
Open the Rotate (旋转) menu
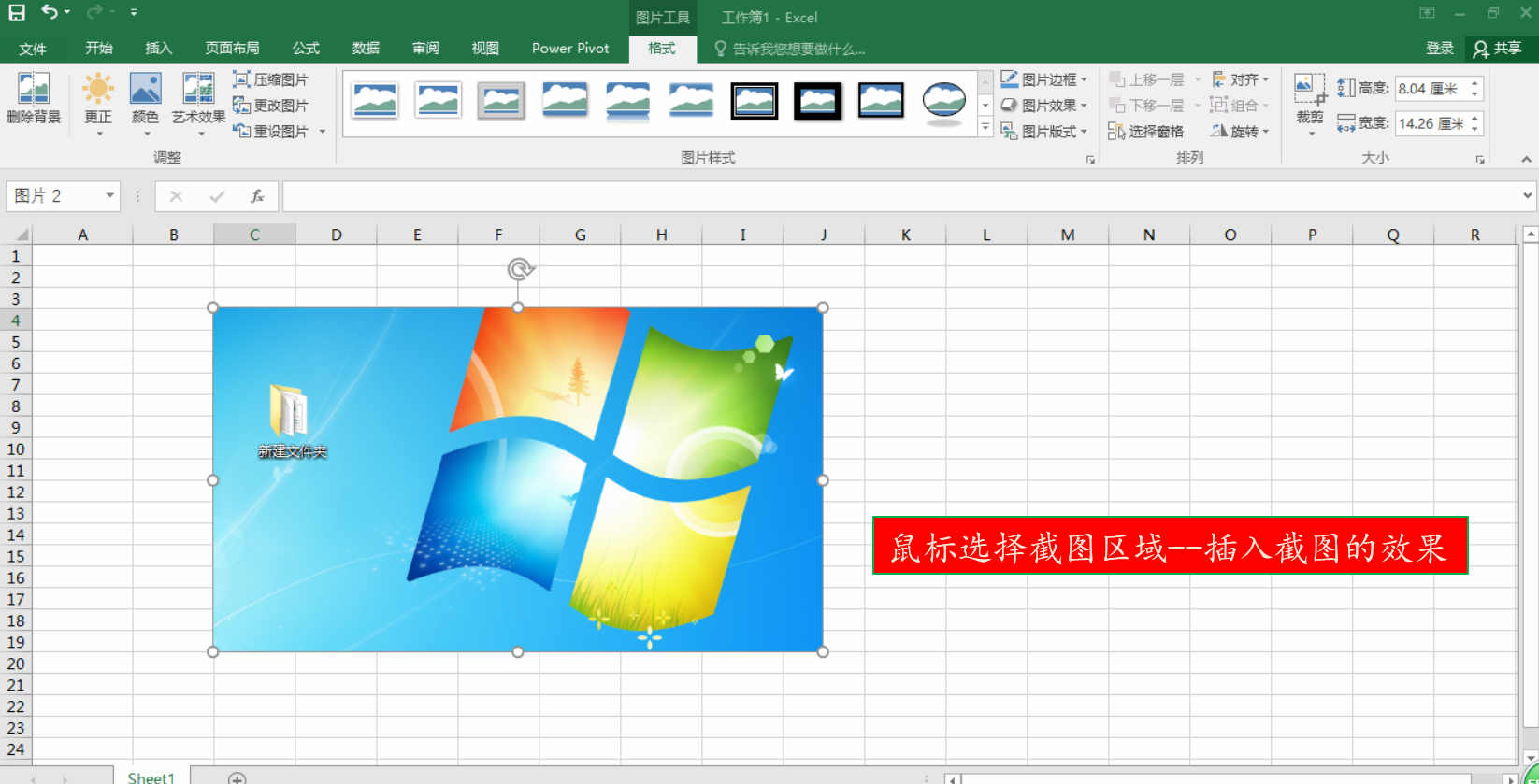point(1240,132)
